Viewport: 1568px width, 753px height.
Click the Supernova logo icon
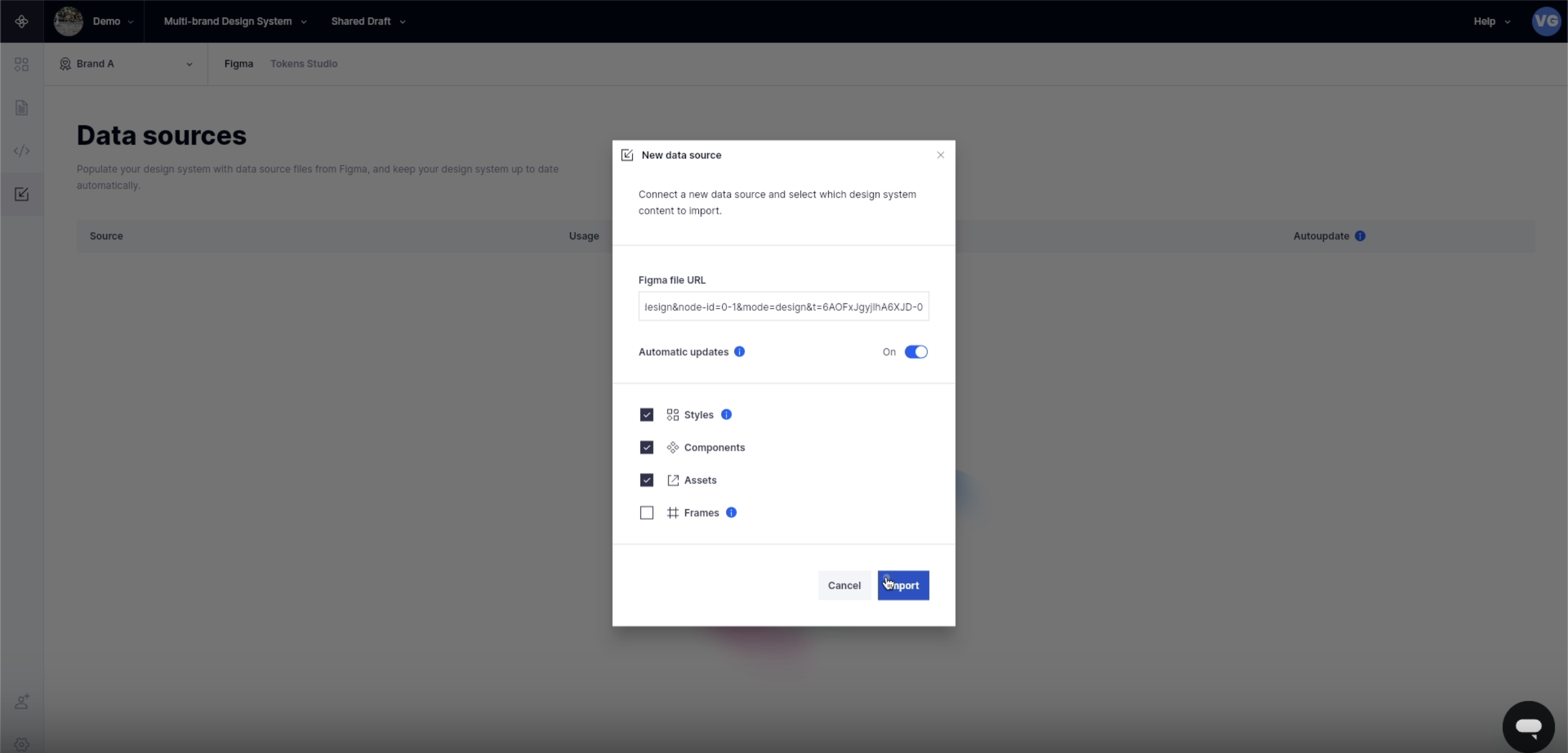click(21, 21)
